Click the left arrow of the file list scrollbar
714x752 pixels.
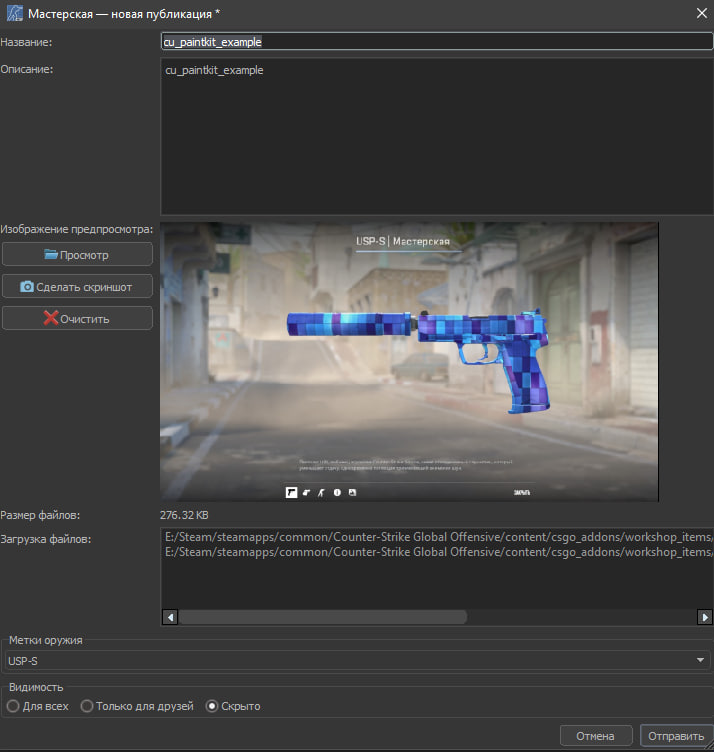170,617
